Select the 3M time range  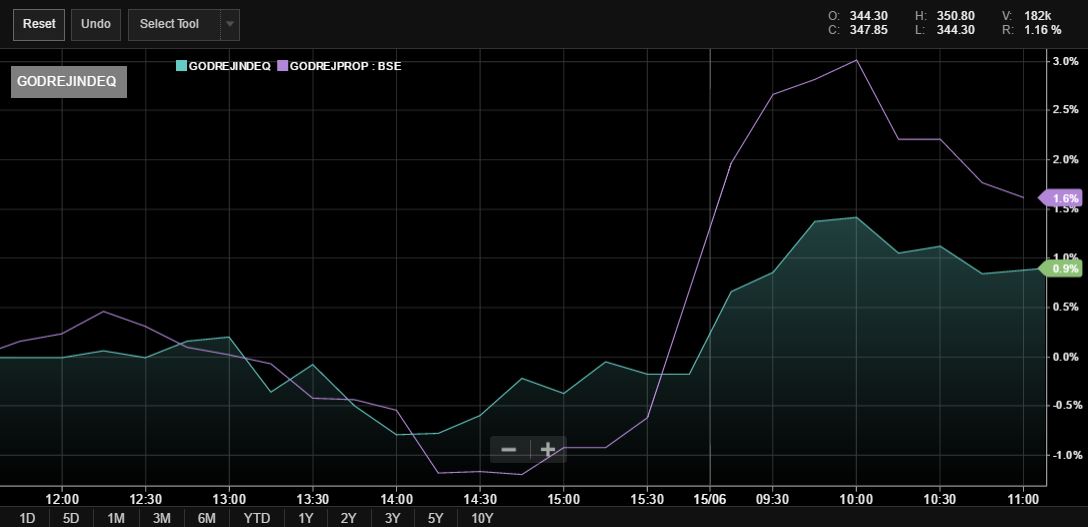161,517
